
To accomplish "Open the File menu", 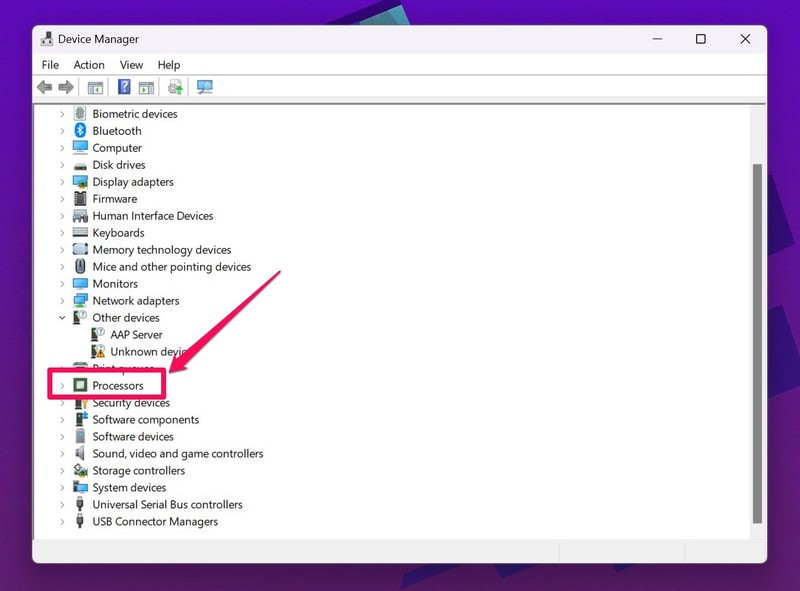I will pyautogui.click(x=50, y=65).
